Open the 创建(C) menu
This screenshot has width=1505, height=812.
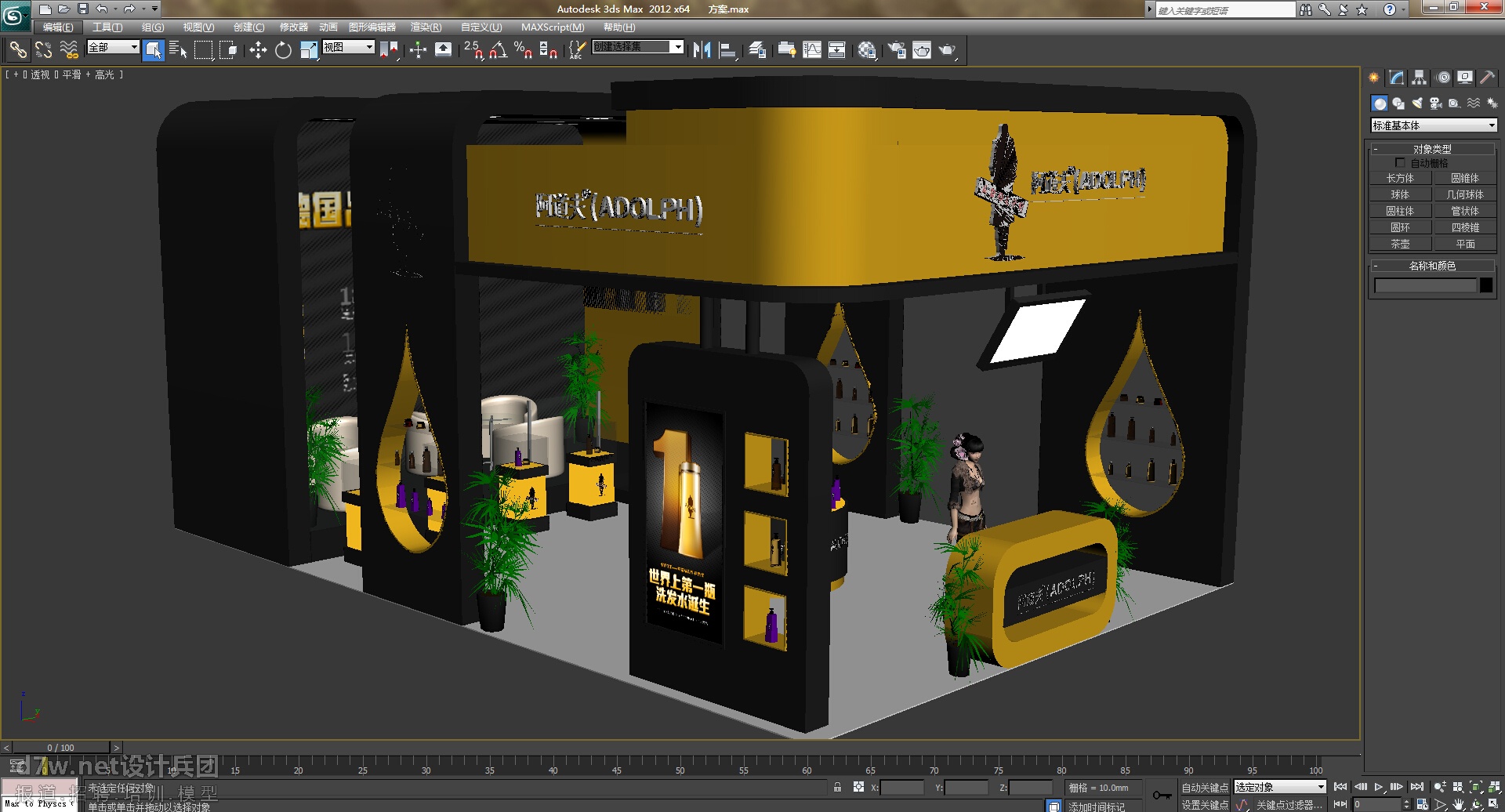[248, 27]
